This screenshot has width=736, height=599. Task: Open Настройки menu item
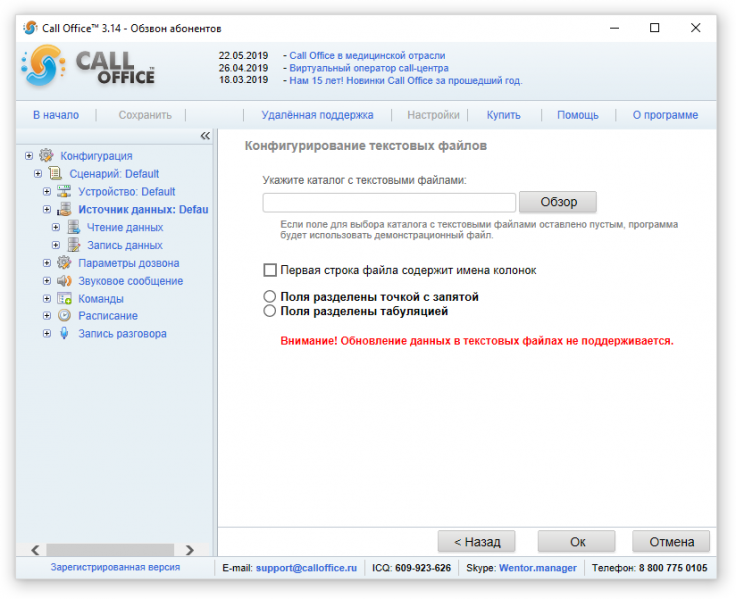433,115
